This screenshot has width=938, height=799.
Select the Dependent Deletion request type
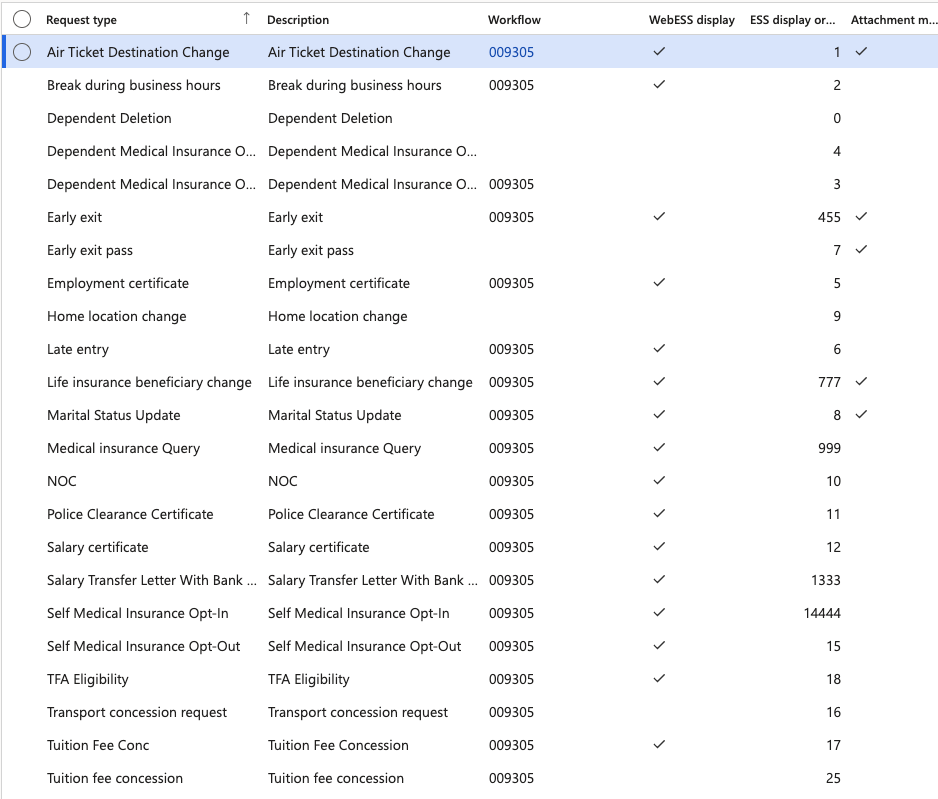pyautogui.click(x=109, y=118)
